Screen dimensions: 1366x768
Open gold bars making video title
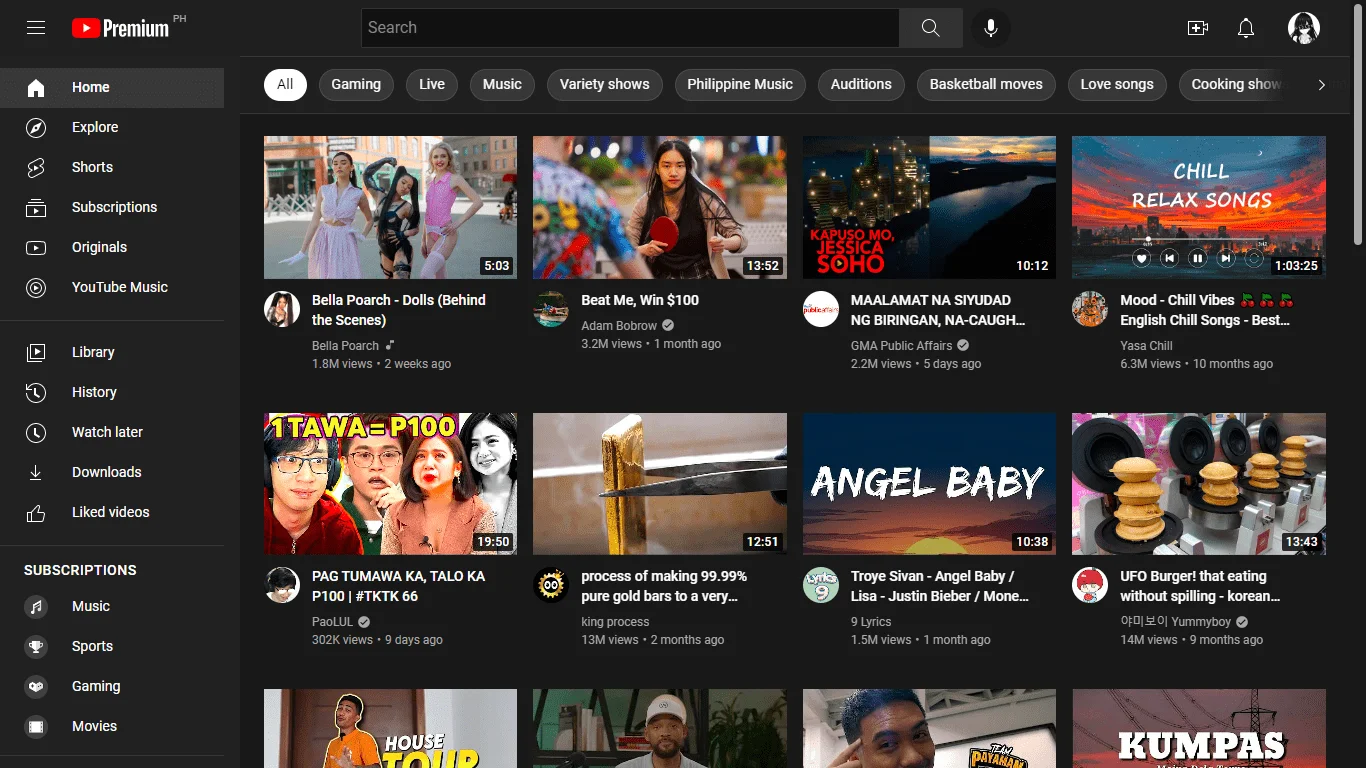tap(664, 586)
